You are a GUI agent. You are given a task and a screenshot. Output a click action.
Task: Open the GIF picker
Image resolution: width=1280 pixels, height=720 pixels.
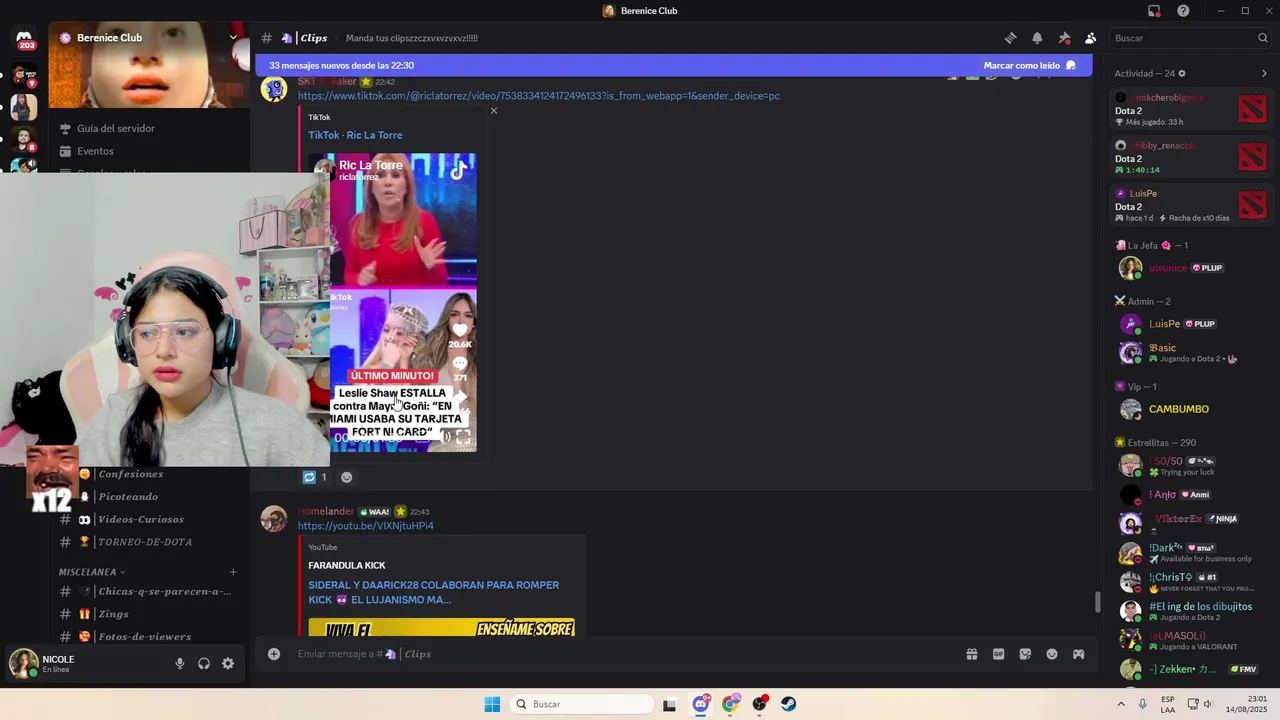[x=998, y=654]
